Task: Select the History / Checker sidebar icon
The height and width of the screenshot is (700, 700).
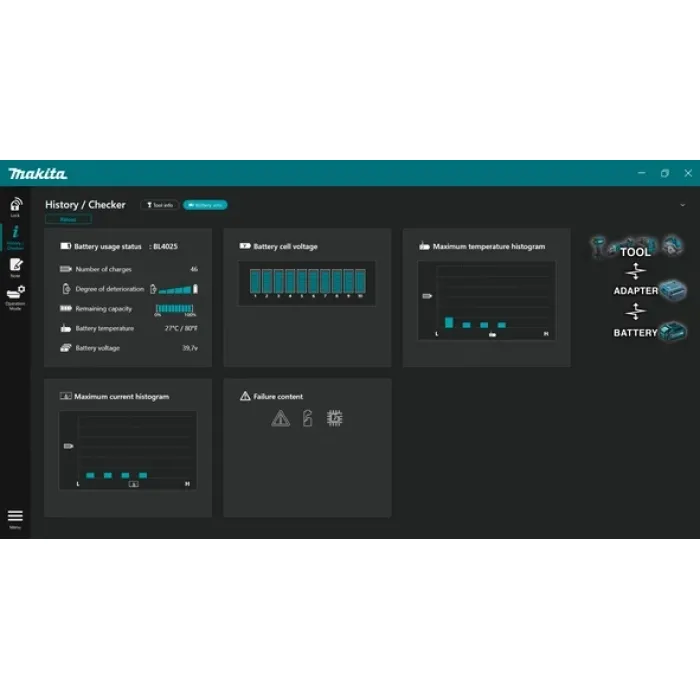Action: pos(15,235)
